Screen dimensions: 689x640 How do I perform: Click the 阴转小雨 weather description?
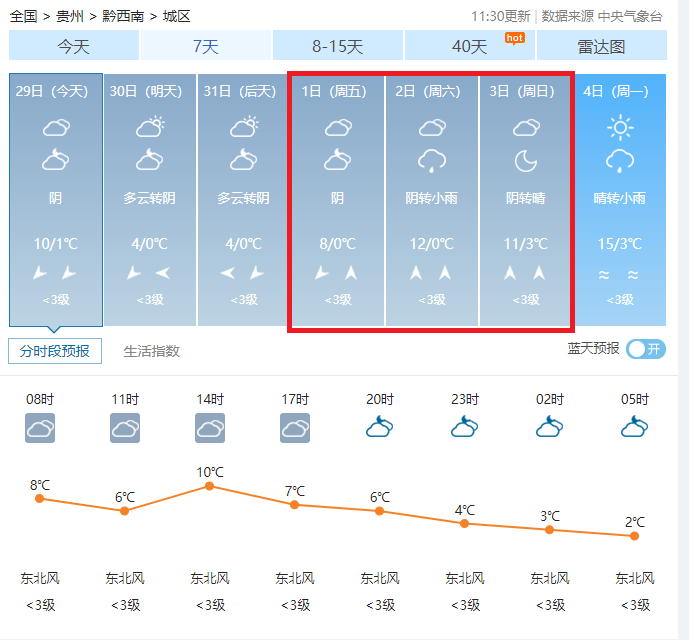pyautogui.click(x=432, y=198)
